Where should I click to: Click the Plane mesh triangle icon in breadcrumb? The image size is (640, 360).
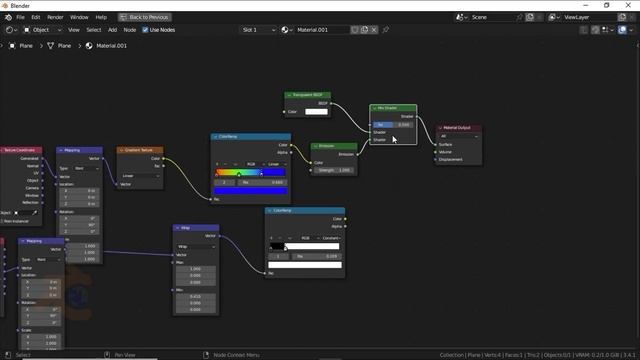click(x=50, y=46)
